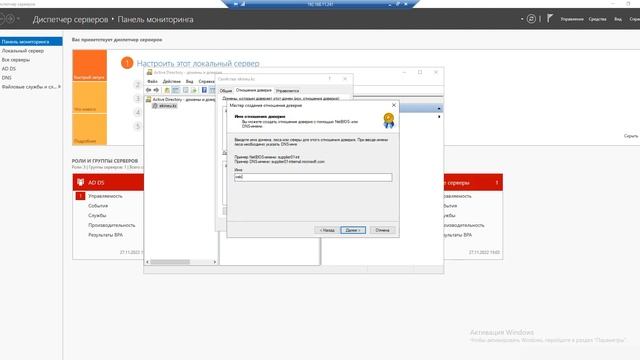640x360 pixels.
Task: Select the domain node under Active Directory
Action: pyautogui.click(x=168, y=106)
